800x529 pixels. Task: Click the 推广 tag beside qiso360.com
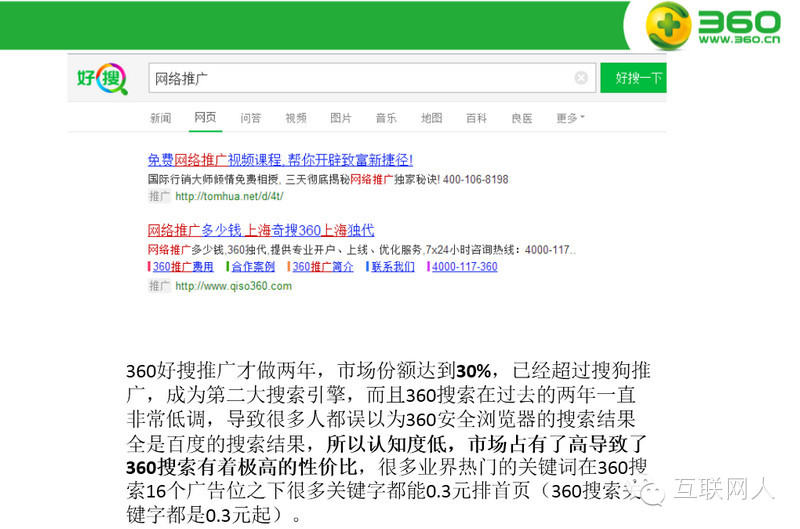point(159,286)
